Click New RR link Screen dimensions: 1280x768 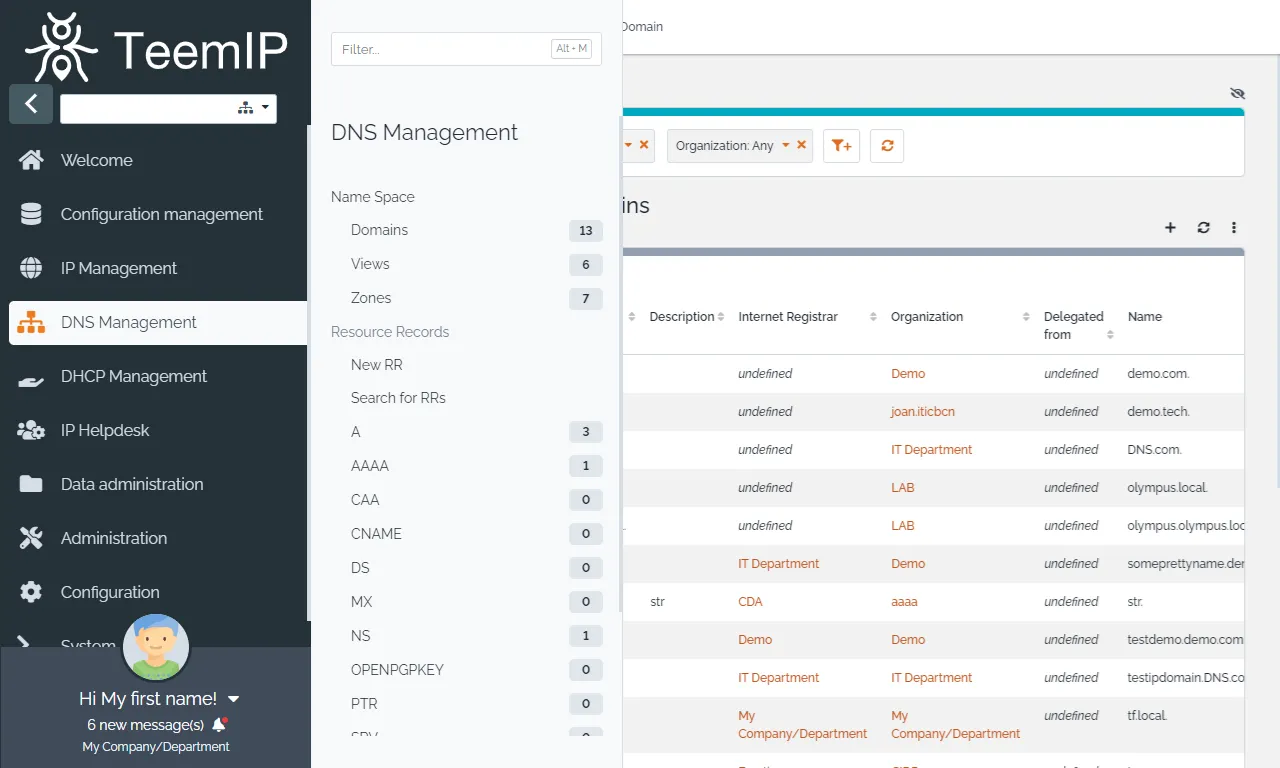point(377,365)
